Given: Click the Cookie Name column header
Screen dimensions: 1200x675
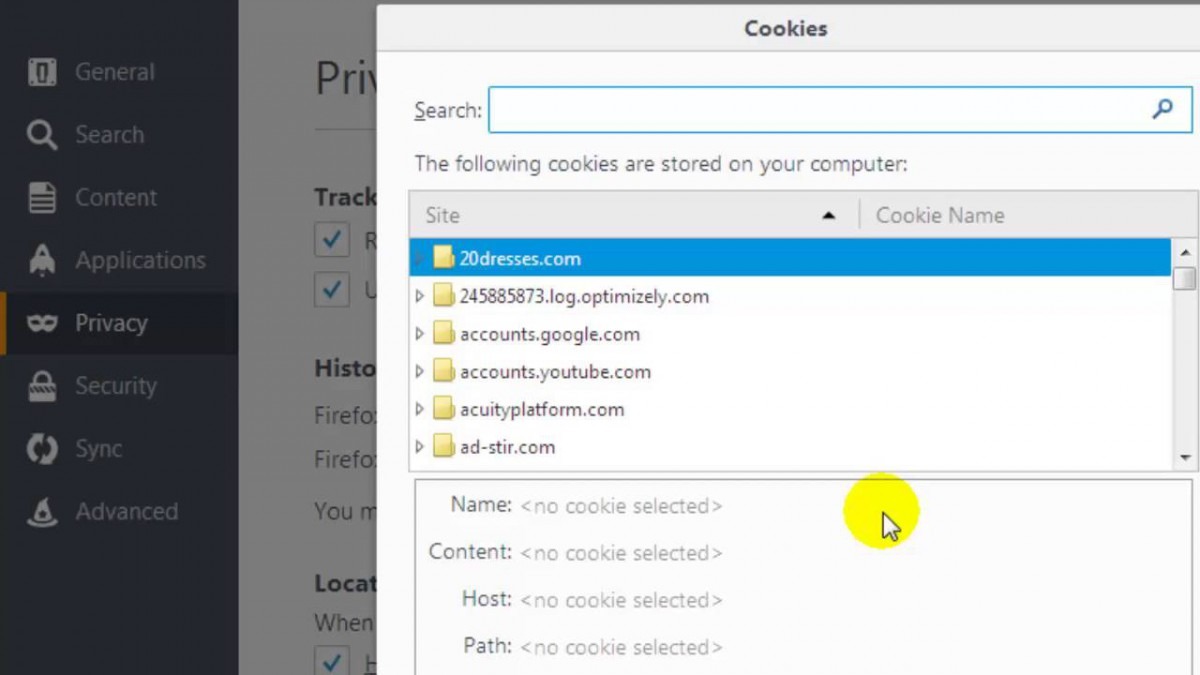Looking at the screenshot, I should click(x=939, y=214).
